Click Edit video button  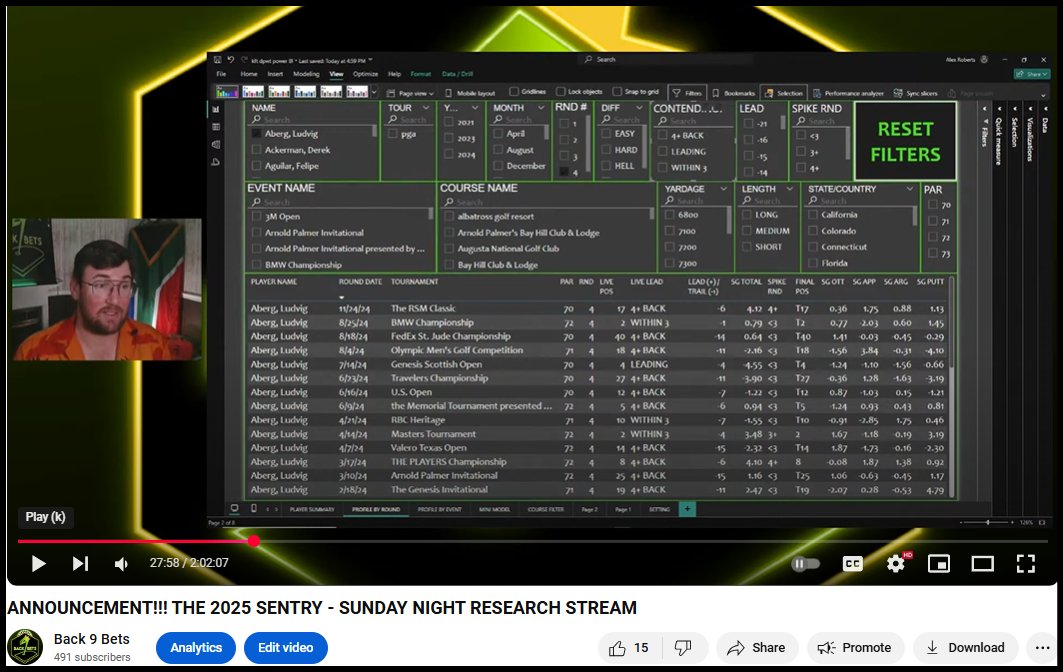click(285, 648)
